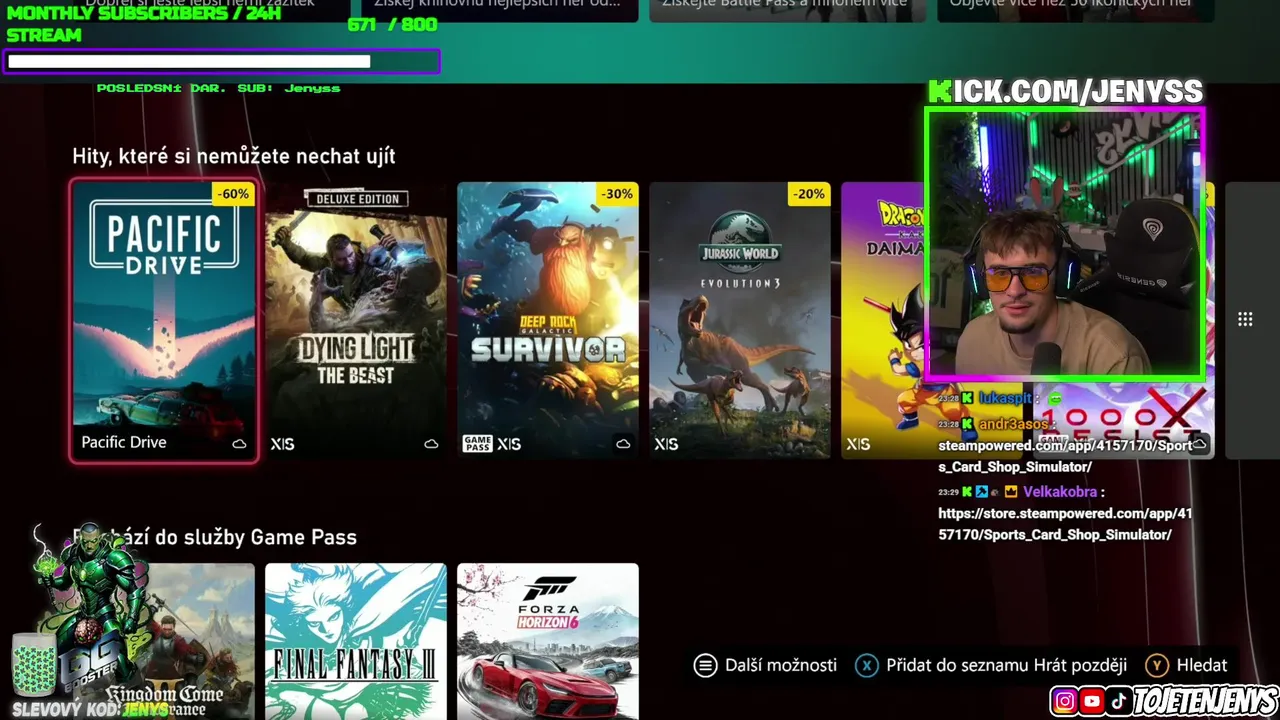Click the cloud icon on Pacific Drive
Image resolution: width=1280 pixels, height=720 pixels.
[x=239, y=443]
